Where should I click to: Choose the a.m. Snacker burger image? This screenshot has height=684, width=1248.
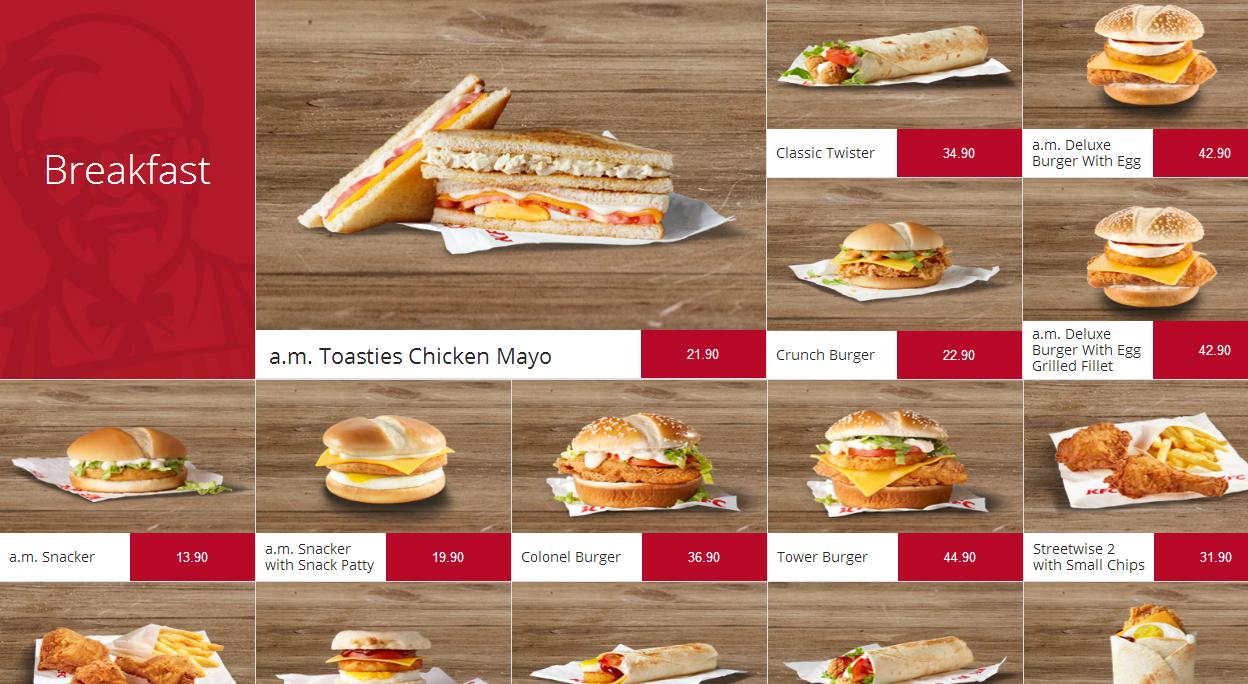127,457
